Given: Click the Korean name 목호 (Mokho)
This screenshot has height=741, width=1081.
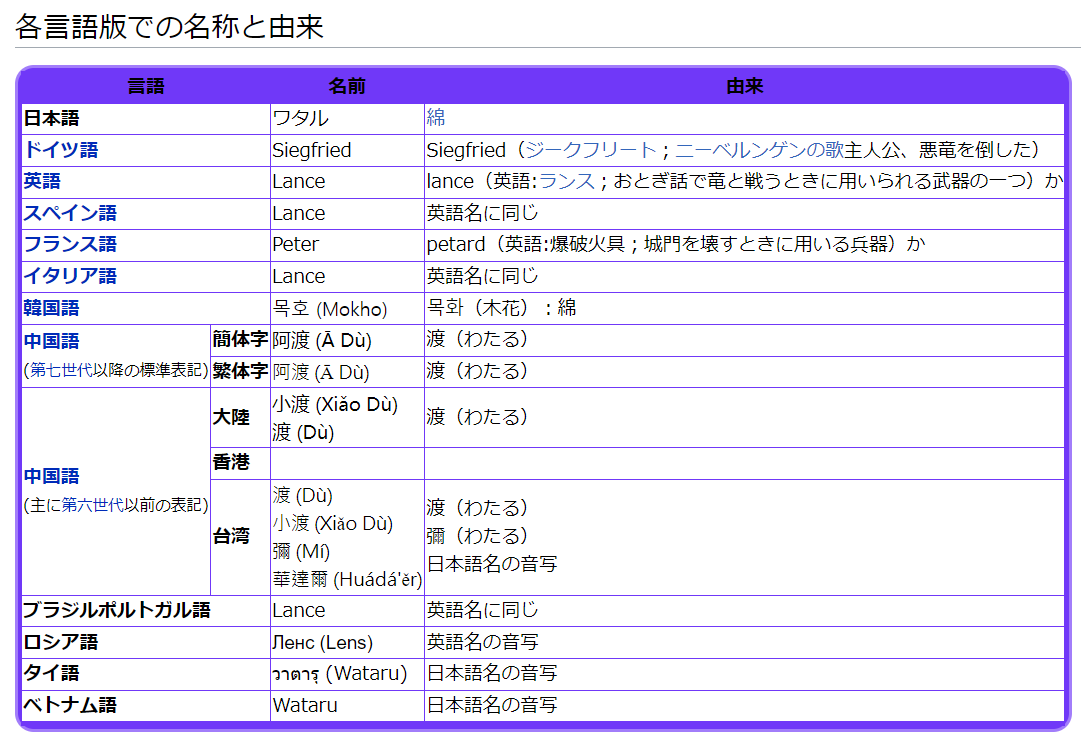Looking at the screenshot, I should 330,308.
